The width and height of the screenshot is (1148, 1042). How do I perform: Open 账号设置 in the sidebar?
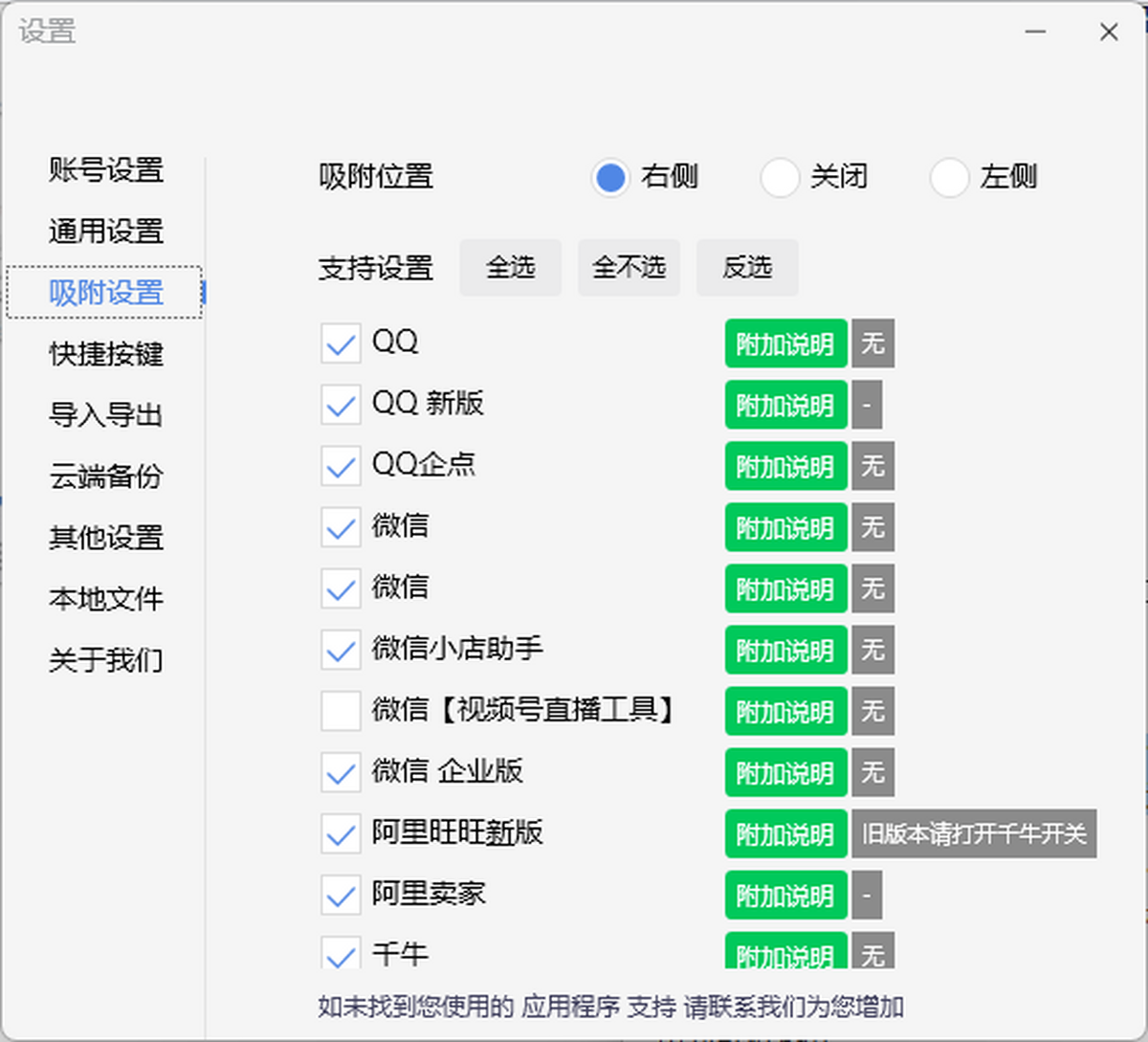coord(106,170)
